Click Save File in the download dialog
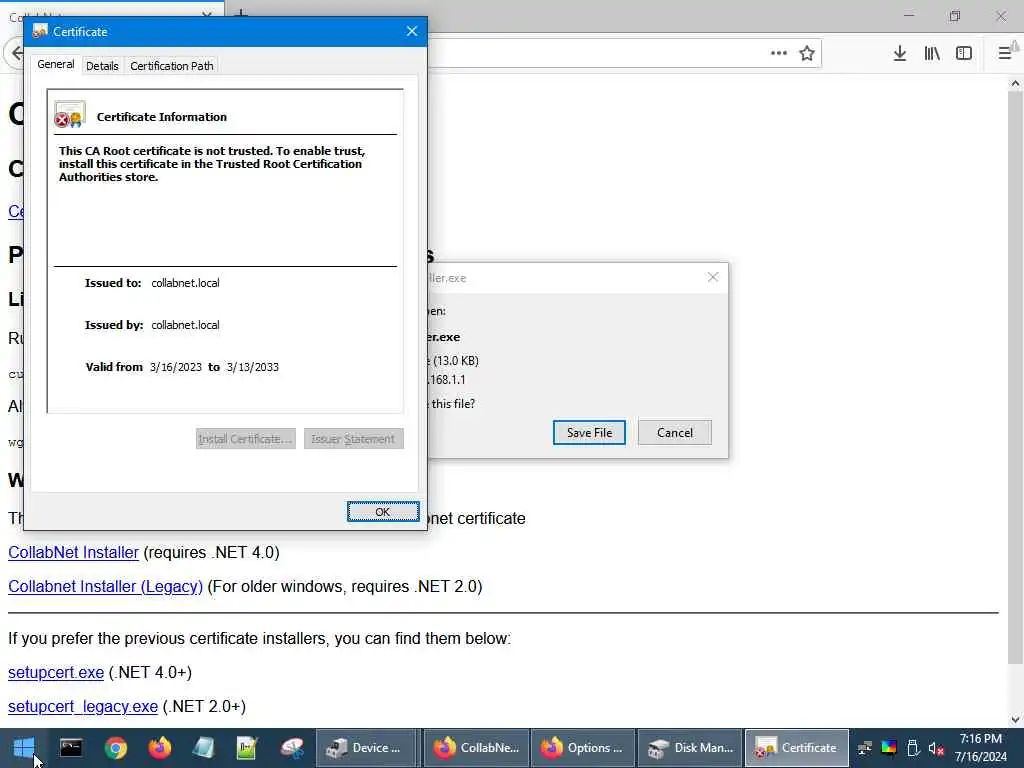This screenshot has width=1024, height=768. pyautogui.click(x=589, y=432)
